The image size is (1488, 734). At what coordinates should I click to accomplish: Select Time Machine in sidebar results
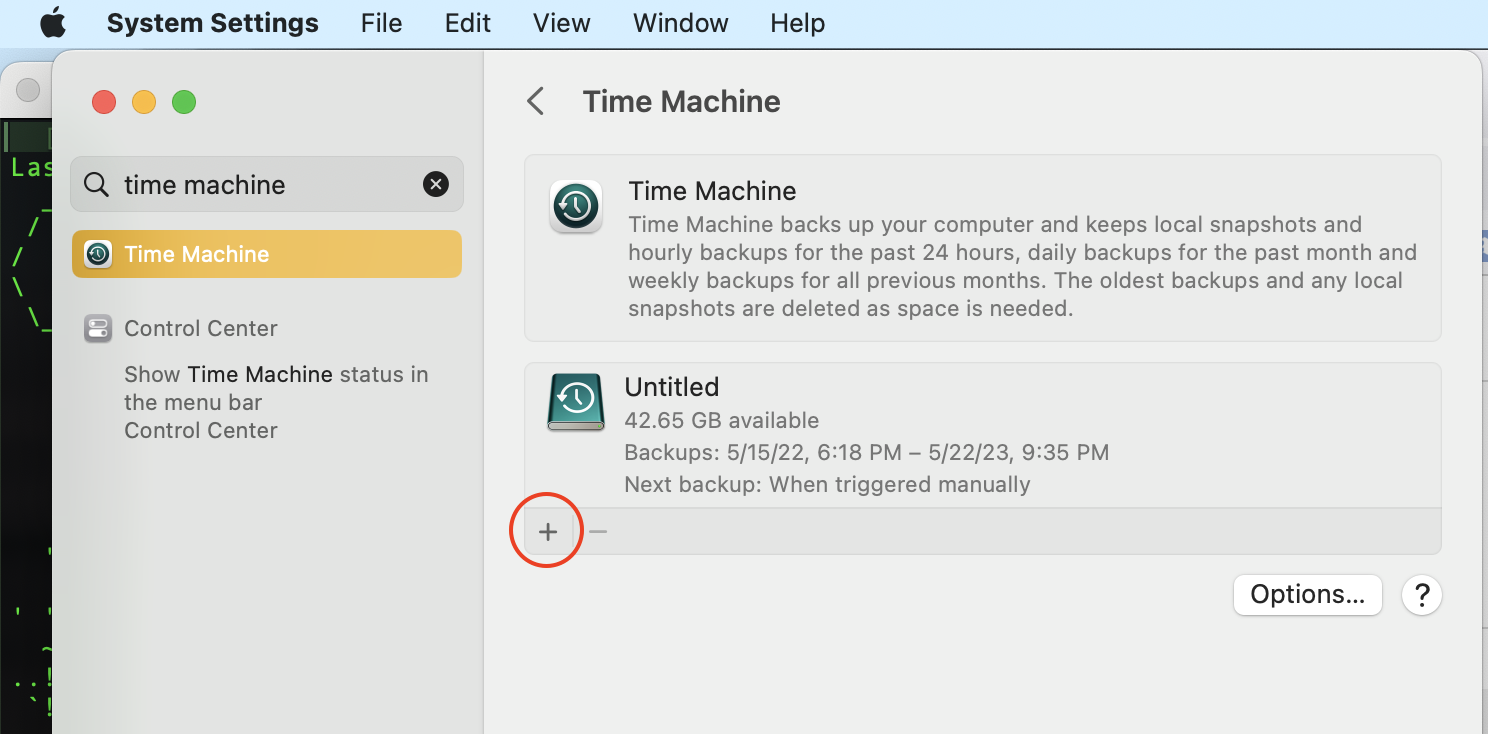pos(267,254)
